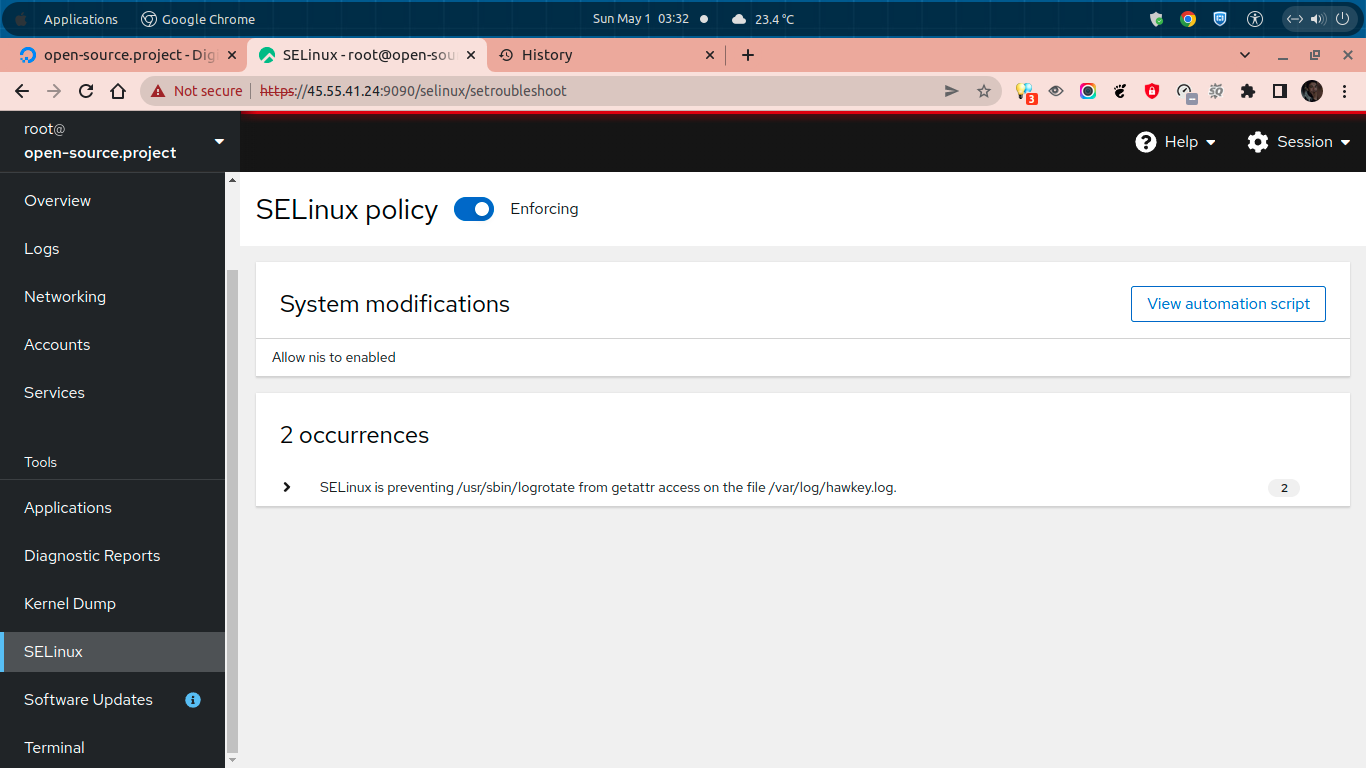Open the Session dropdown menu
The image size is (1366, 768).
tap(1299, 142)
